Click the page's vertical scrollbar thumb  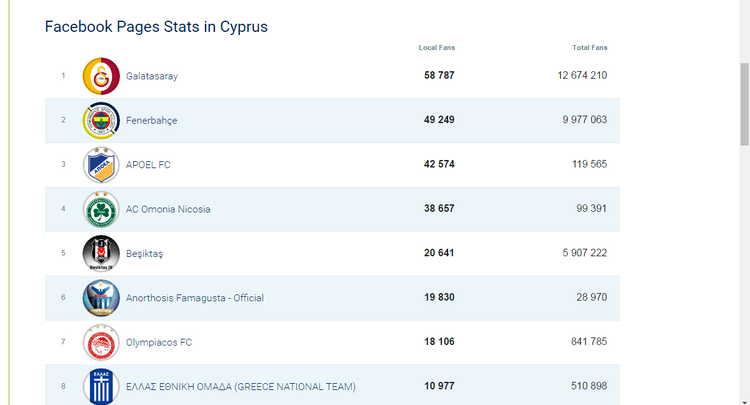coord(745,104)
